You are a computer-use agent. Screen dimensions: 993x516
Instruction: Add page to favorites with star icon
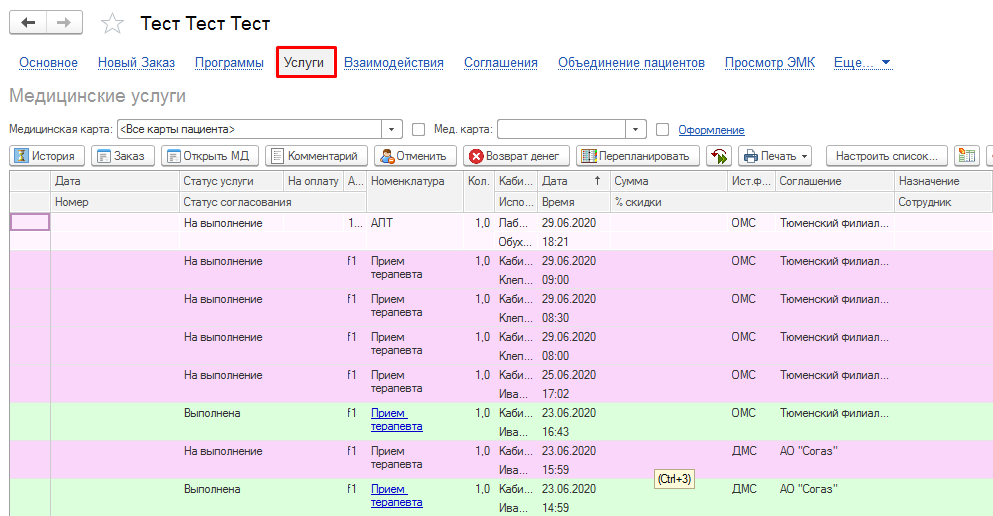pyautogui.click(x=113, y=24)
